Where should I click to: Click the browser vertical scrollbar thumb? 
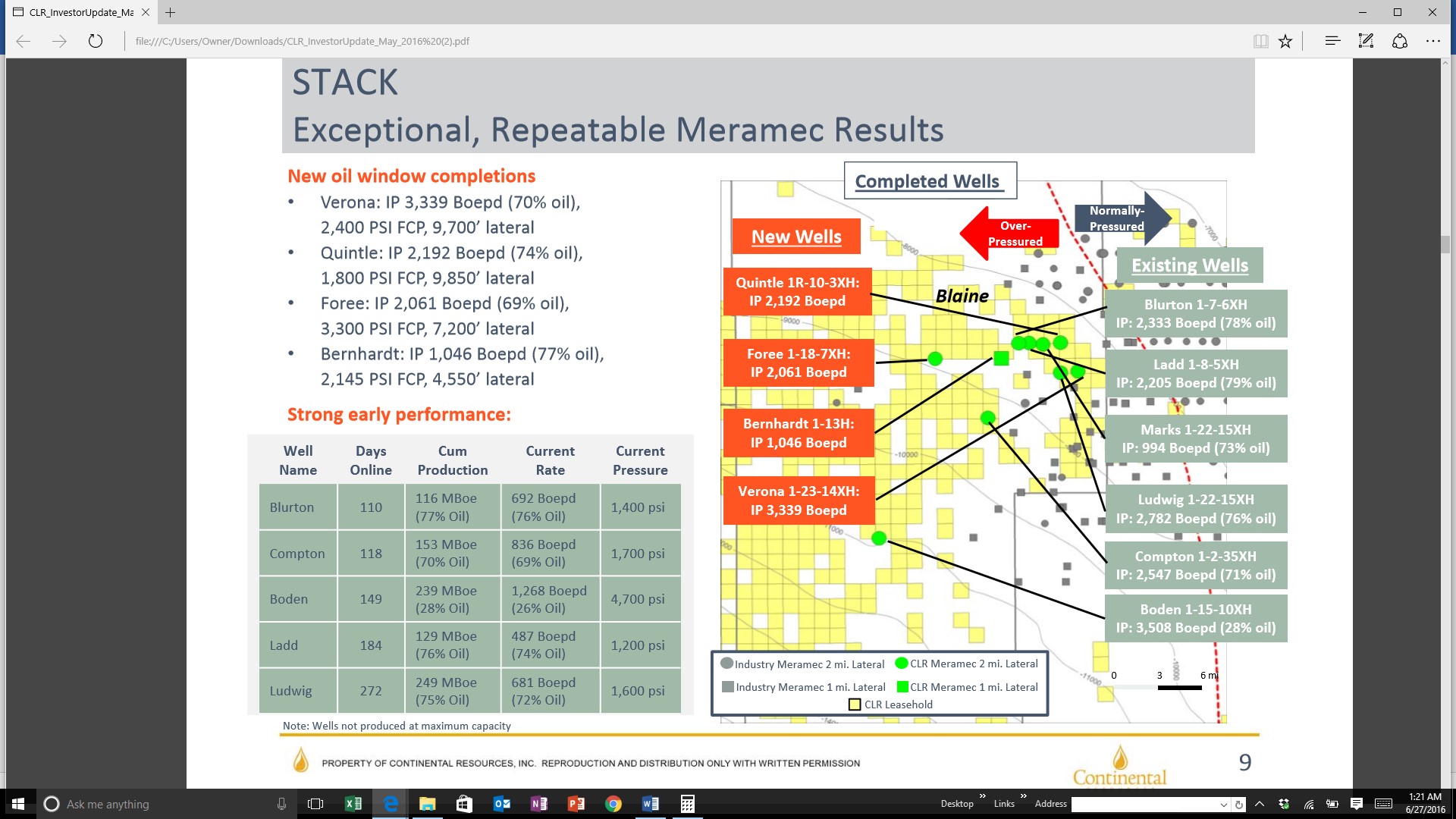point(1445,244)
